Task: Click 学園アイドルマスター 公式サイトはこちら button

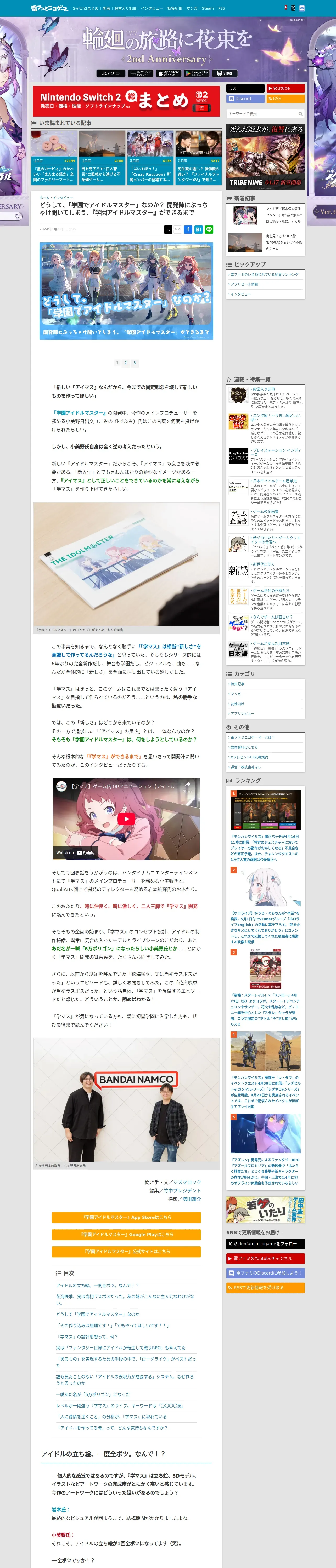Action: point(126,1252)
